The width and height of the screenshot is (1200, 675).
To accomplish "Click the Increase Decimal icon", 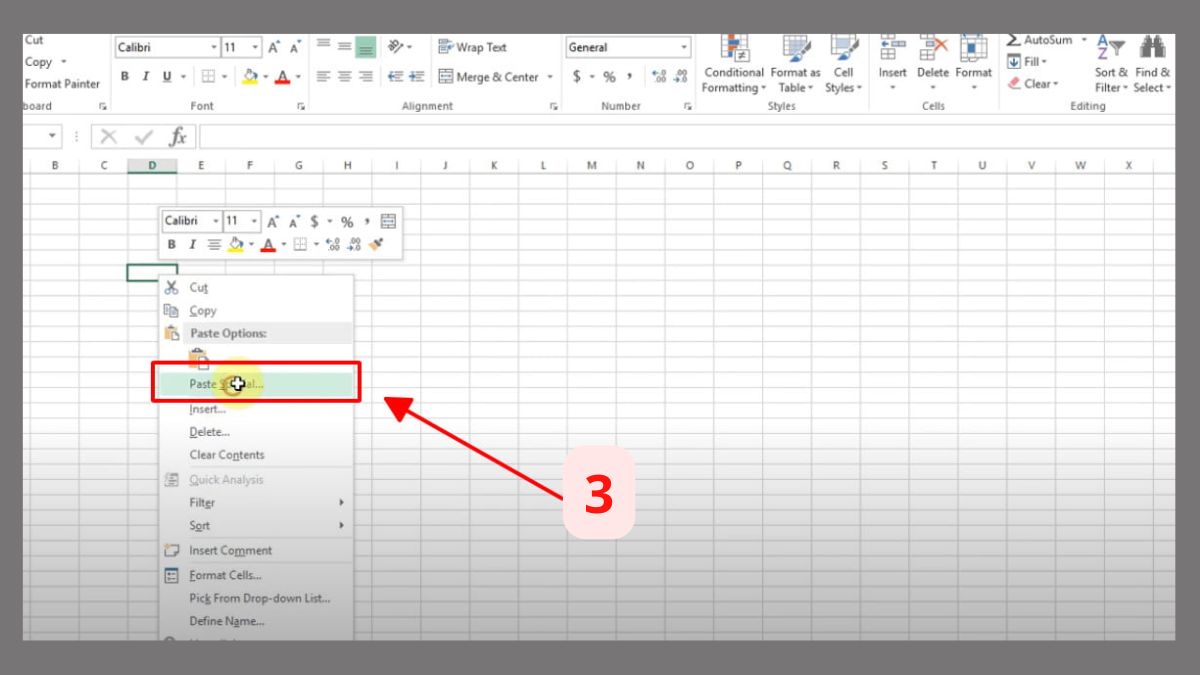I will pyautogui.click(x=658, y=76).
